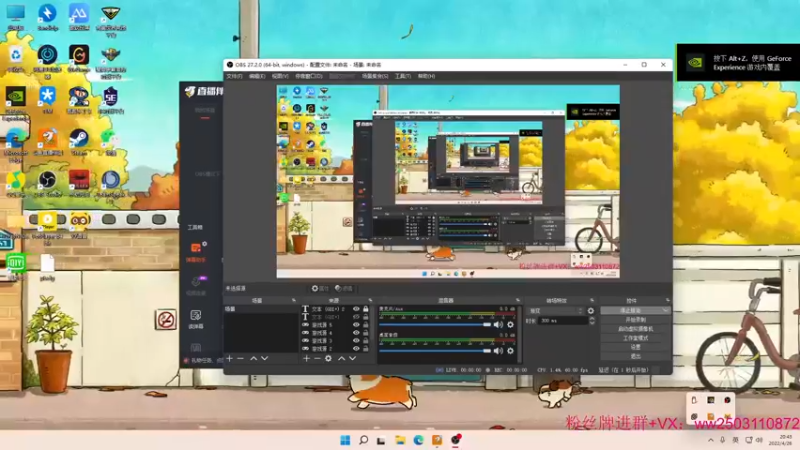This screenshot has height=450, width=800.
Task: Click the transition duration 300 ms field
Action: [x=564, y=320]
